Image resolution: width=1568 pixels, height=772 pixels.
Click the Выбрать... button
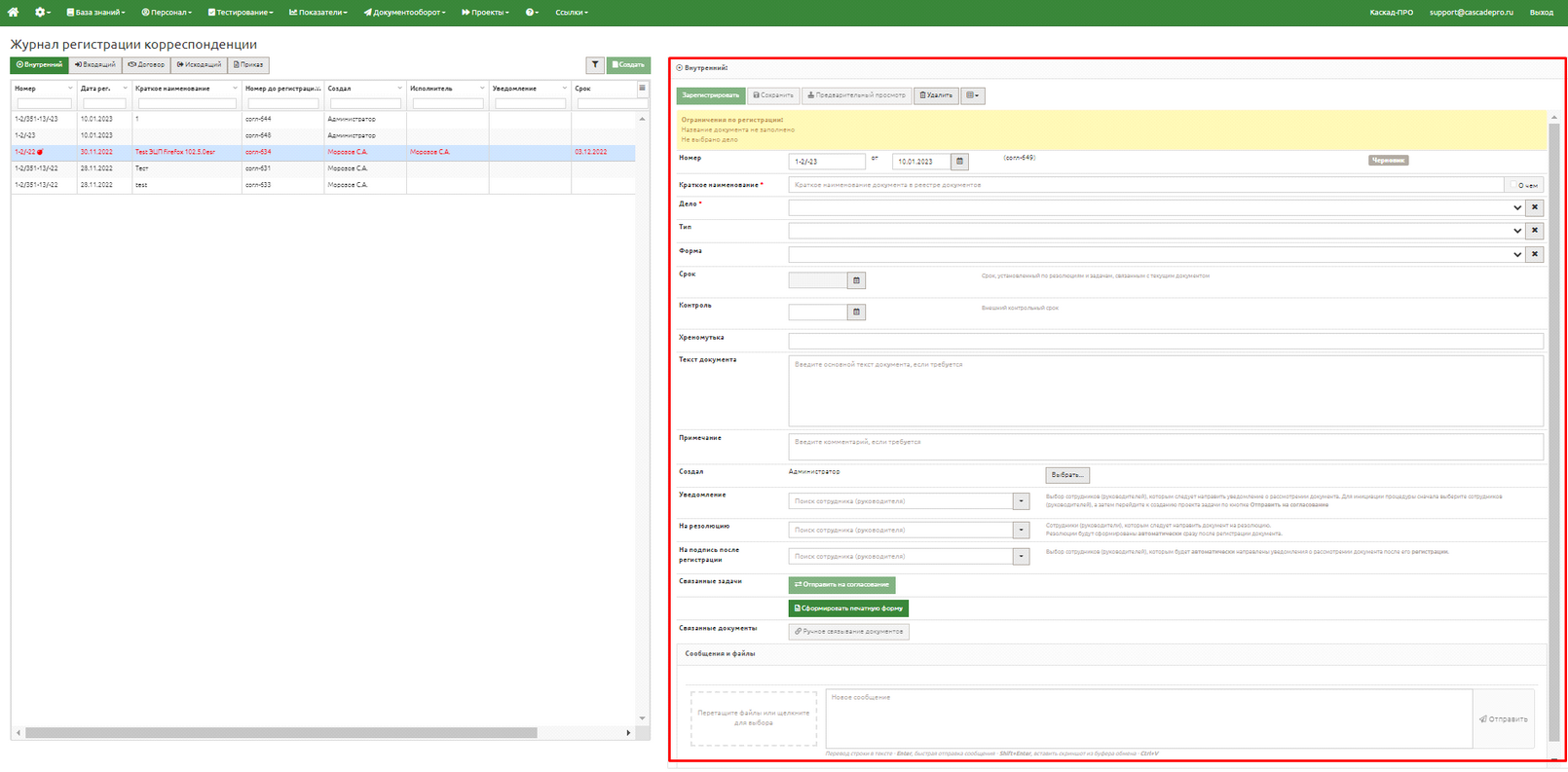pos(1067,475)
